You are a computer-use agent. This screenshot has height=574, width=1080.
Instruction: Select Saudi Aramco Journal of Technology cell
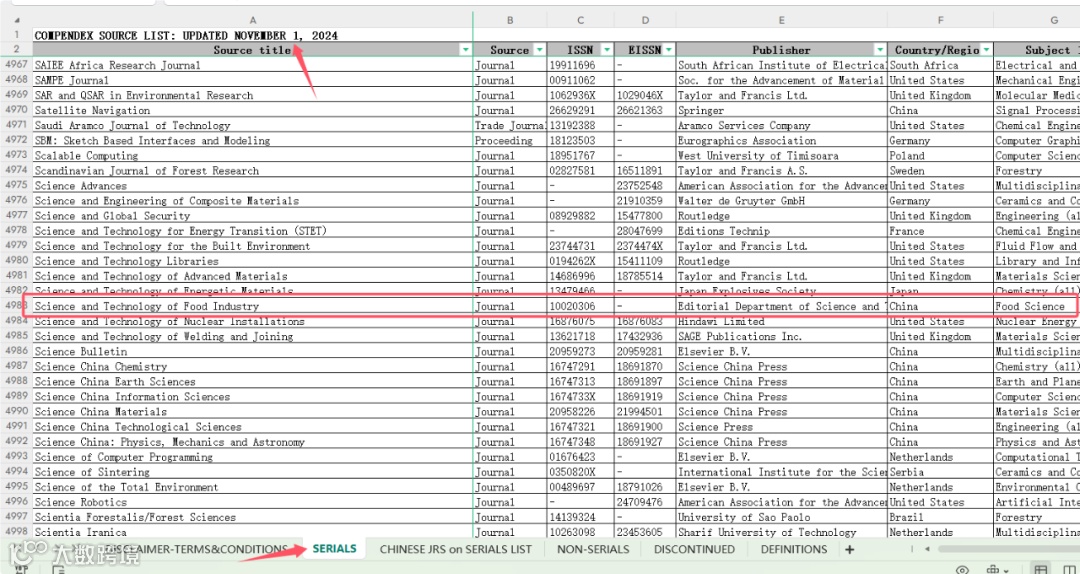253,125
